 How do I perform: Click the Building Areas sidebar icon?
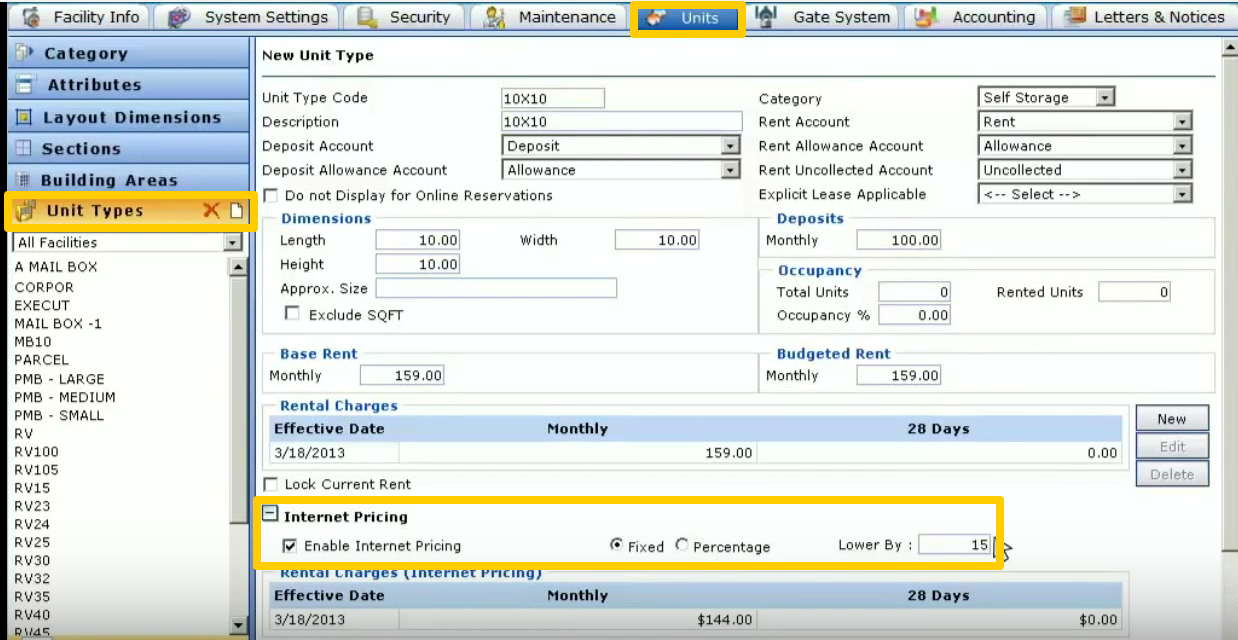[x=24, y=180]
